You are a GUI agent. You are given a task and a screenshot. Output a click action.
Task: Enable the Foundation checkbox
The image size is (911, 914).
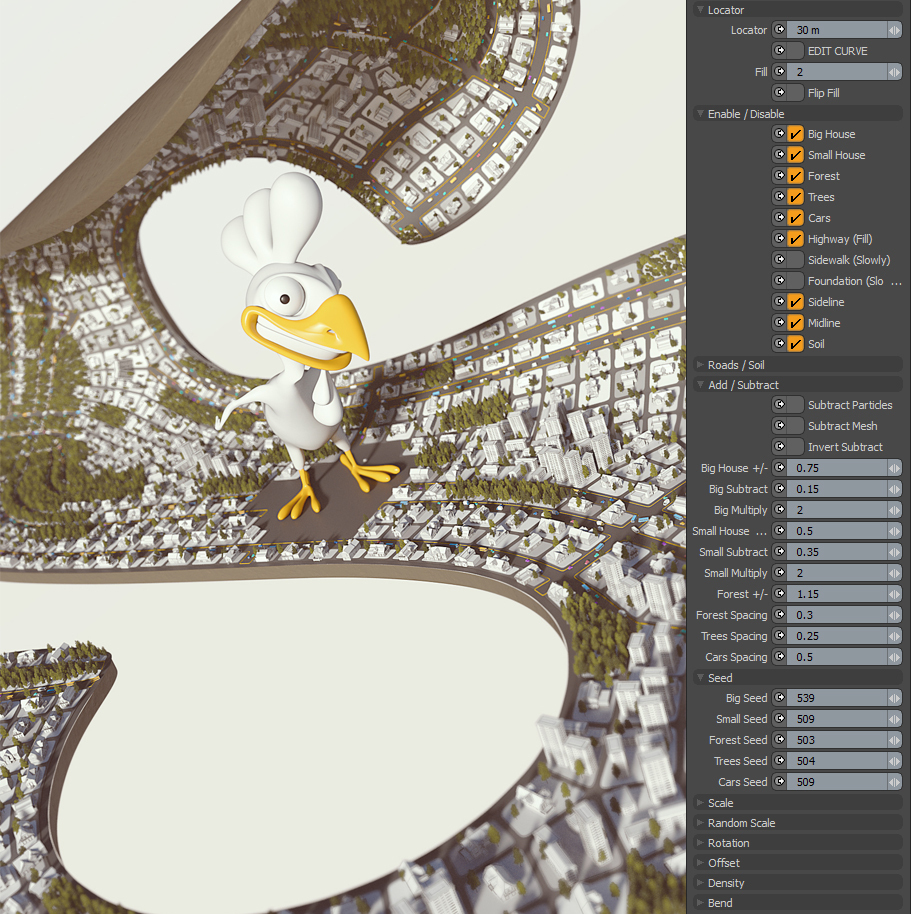[796, 281]
